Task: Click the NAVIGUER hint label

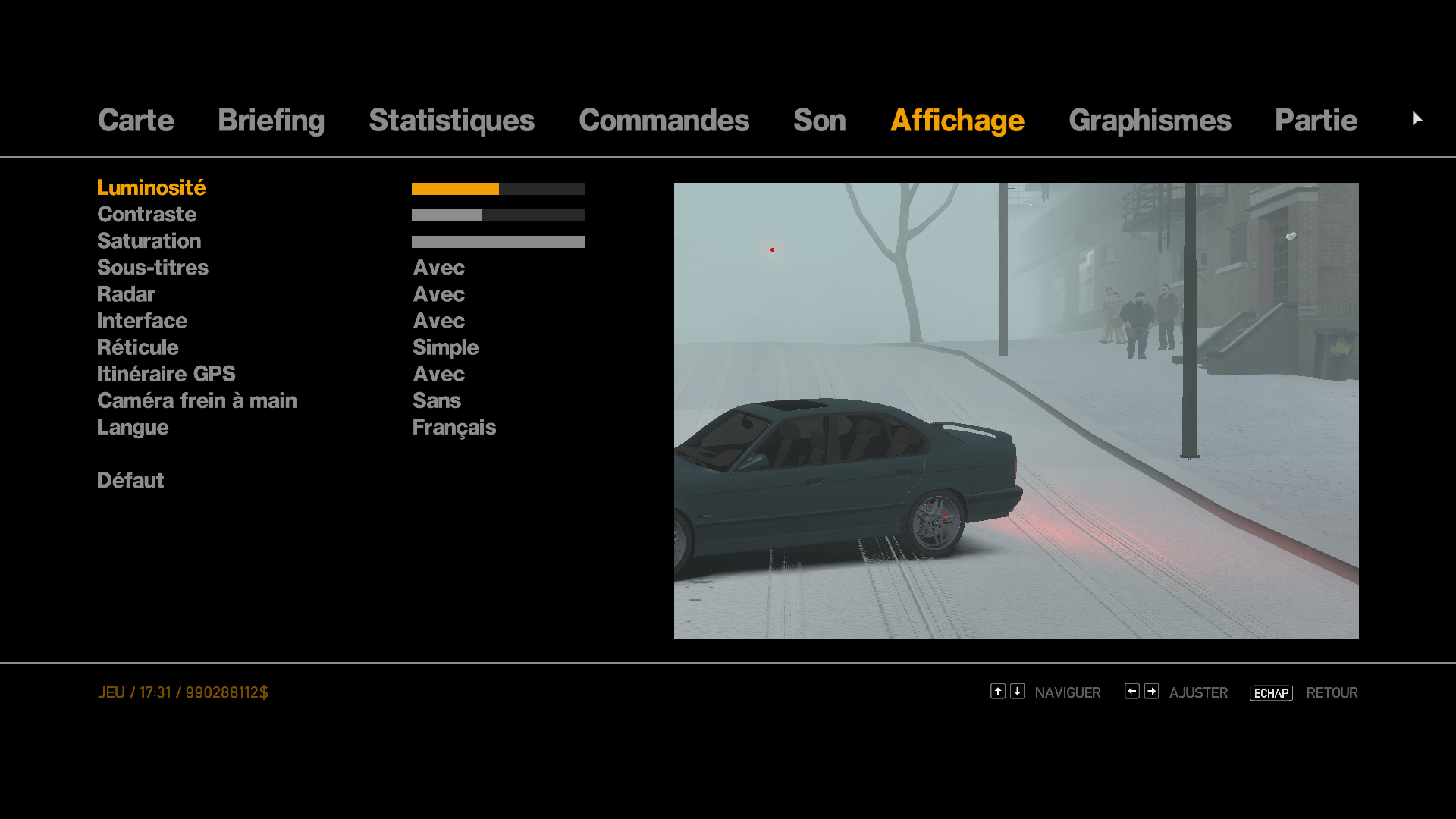Action: pyautogui.click(x=1067, y=692)
